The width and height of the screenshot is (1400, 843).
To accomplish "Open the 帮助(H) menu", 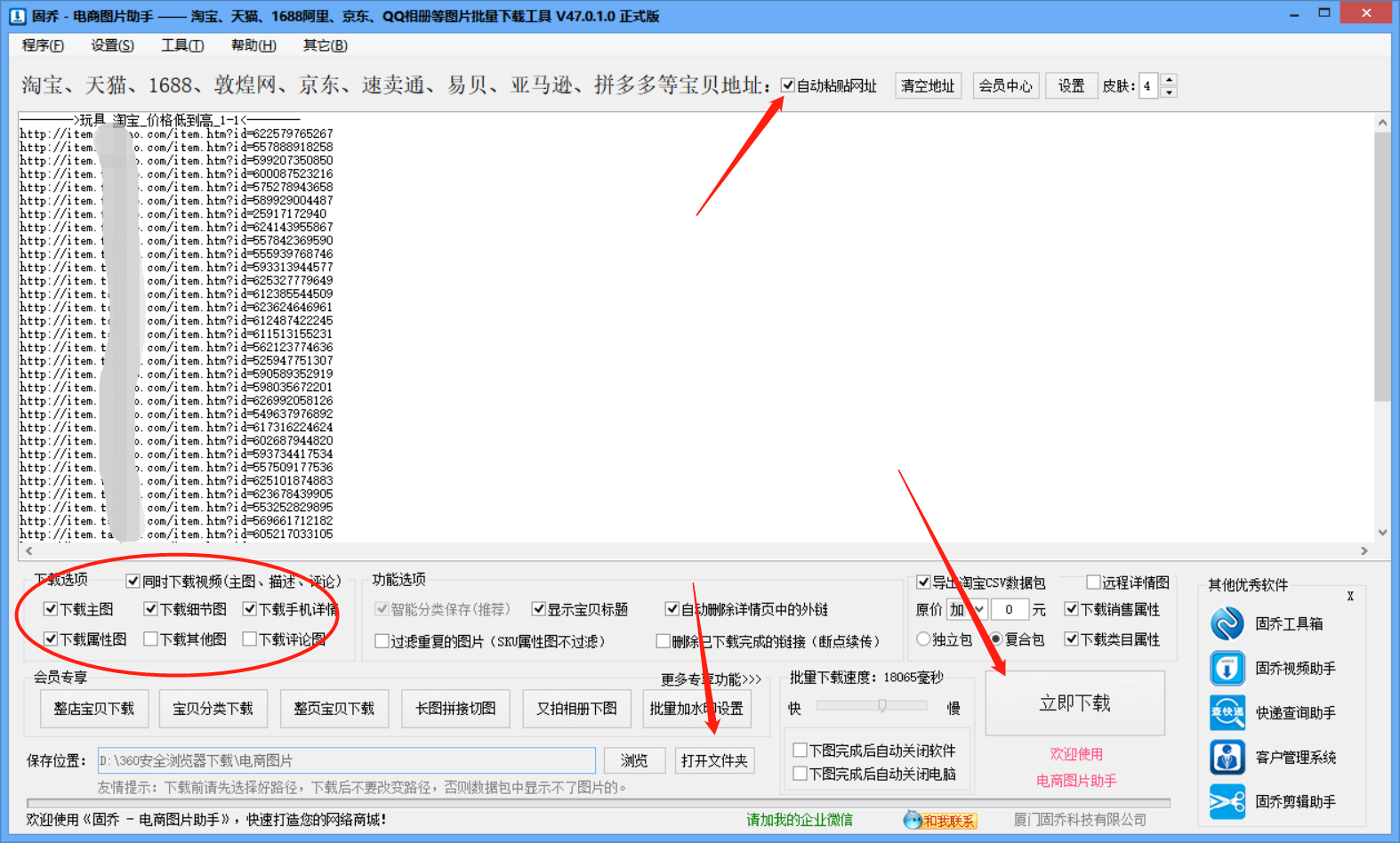I will (253, 45).
